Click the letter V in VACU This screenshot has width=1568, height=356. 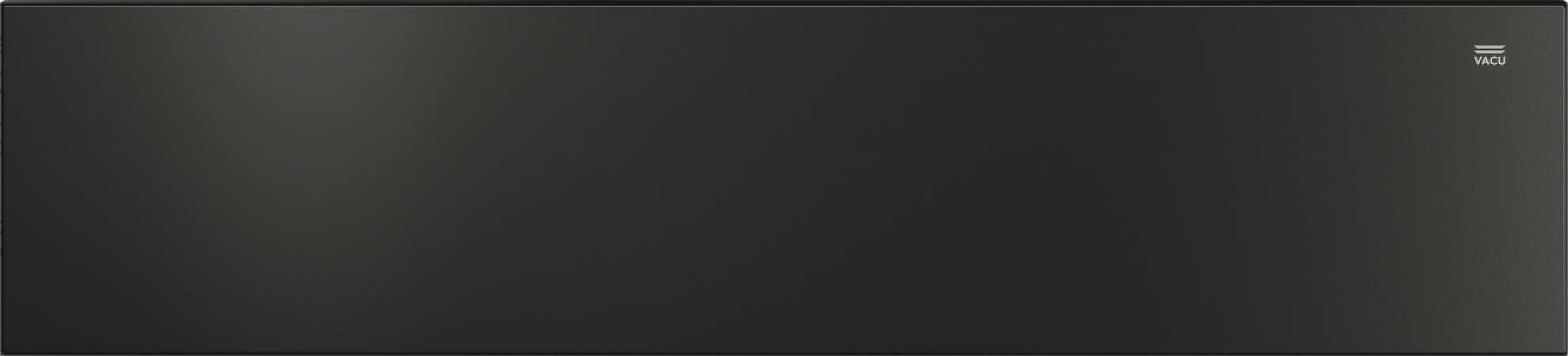pyautogui.click(x=1478, y=61)
